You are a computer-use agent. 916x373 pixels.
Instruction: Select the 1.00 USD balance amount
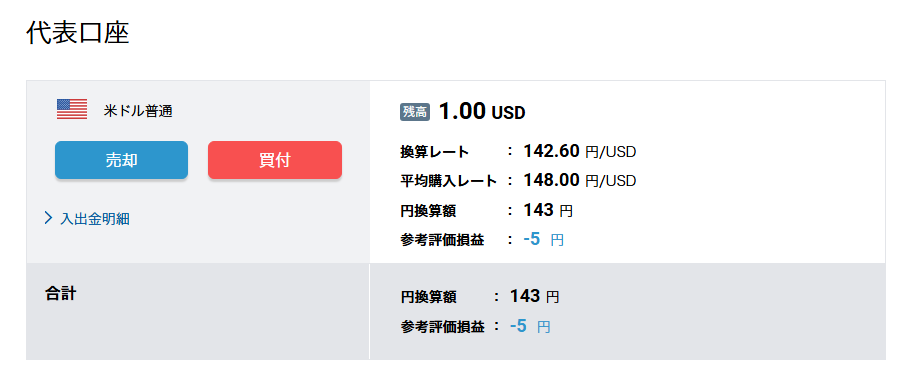click(482, 111)
